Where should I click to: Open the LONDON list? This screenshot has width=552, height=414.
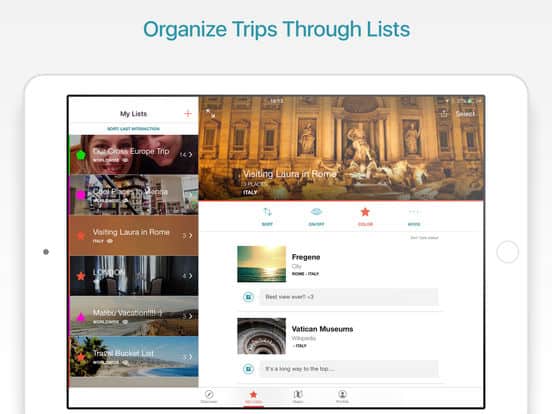point(134,276)
